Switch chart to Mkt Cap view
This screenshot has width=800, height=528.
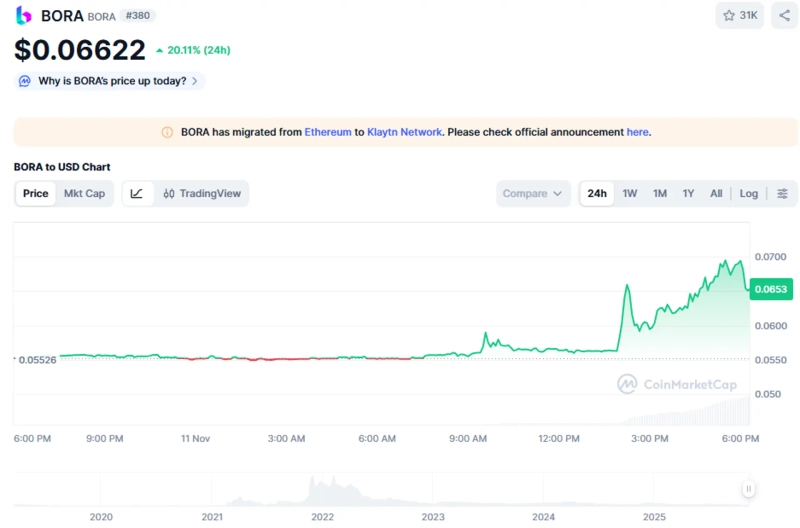click(84, 193)
